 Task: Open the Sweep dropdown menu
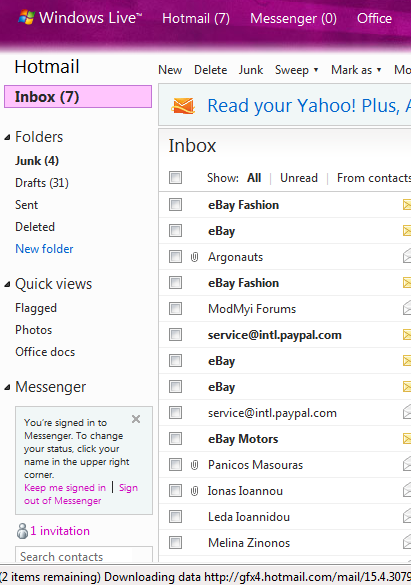tap(297, 70)
